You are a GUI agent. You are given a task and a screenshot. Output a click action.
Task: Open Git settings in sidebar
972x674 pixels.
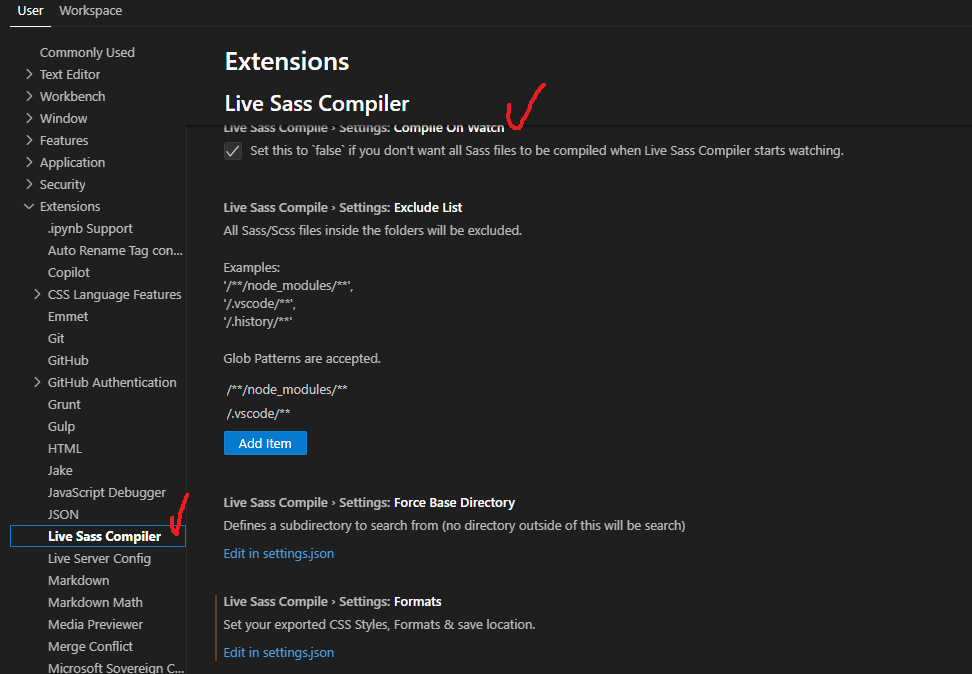point(56,339)
